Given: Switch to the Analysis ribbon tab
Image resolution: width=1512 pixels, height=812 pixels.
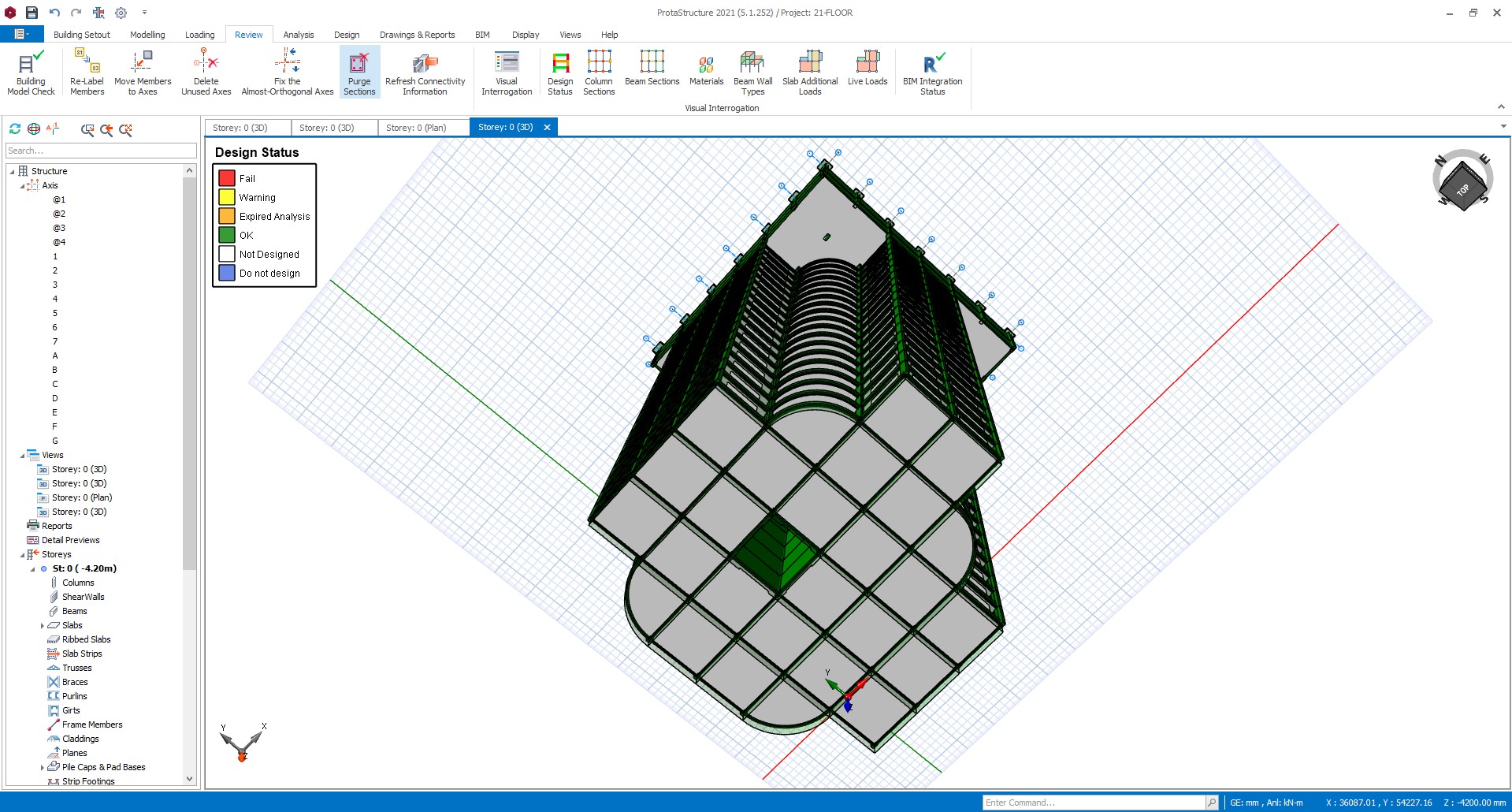Looking at the screenshot, I should (299, 35).
